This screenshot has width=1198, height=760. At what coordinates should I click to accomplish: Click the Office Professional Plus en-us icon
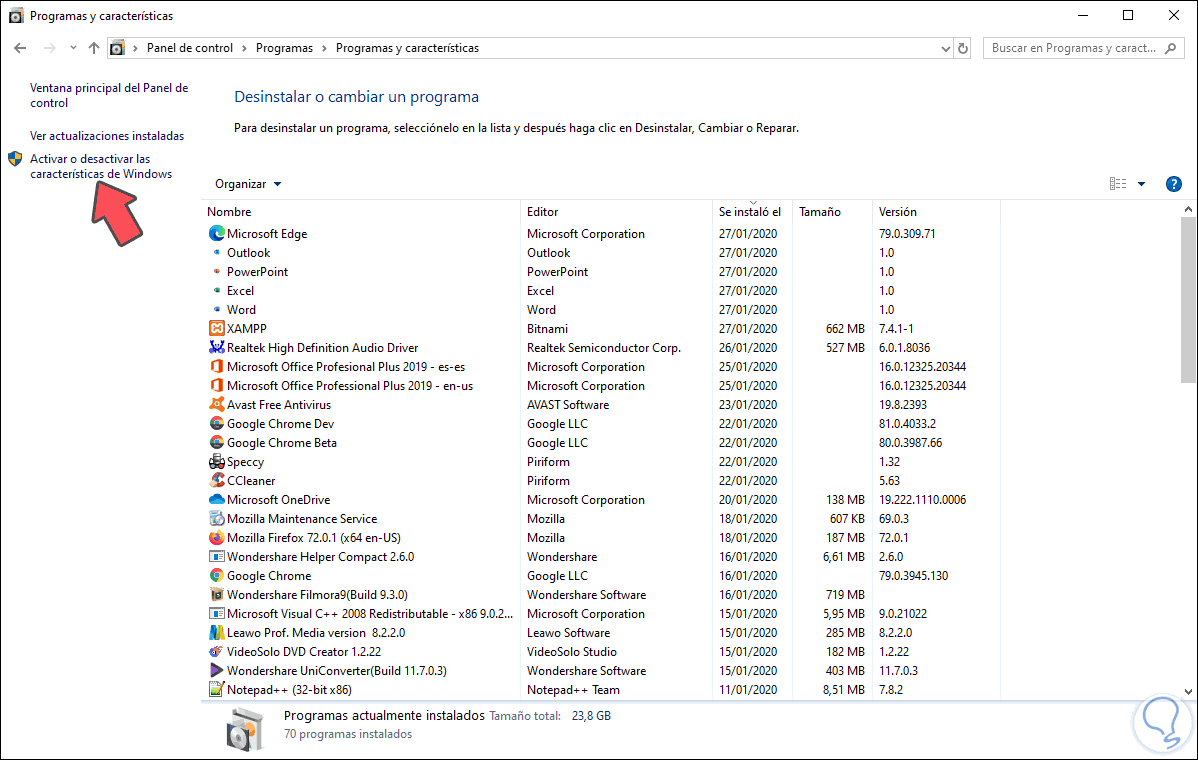tap(216, 386)
